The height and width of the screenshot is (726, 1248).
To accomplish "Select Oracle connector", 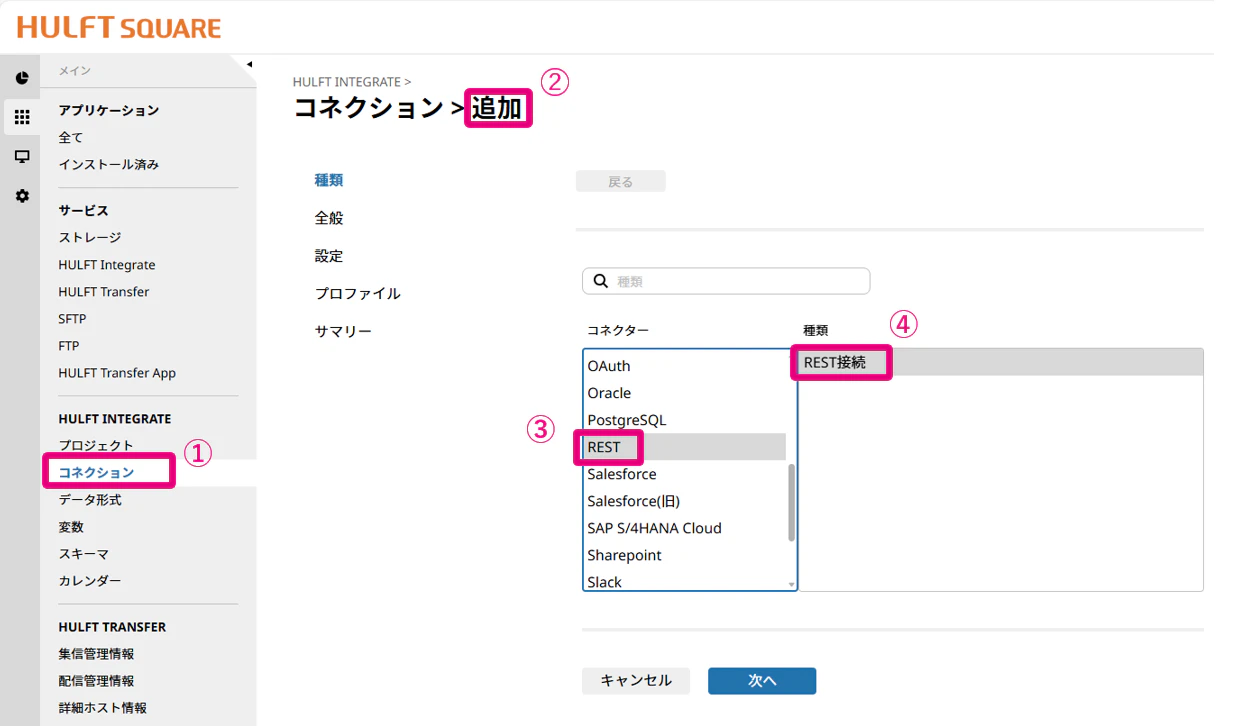I will [684, 393].
